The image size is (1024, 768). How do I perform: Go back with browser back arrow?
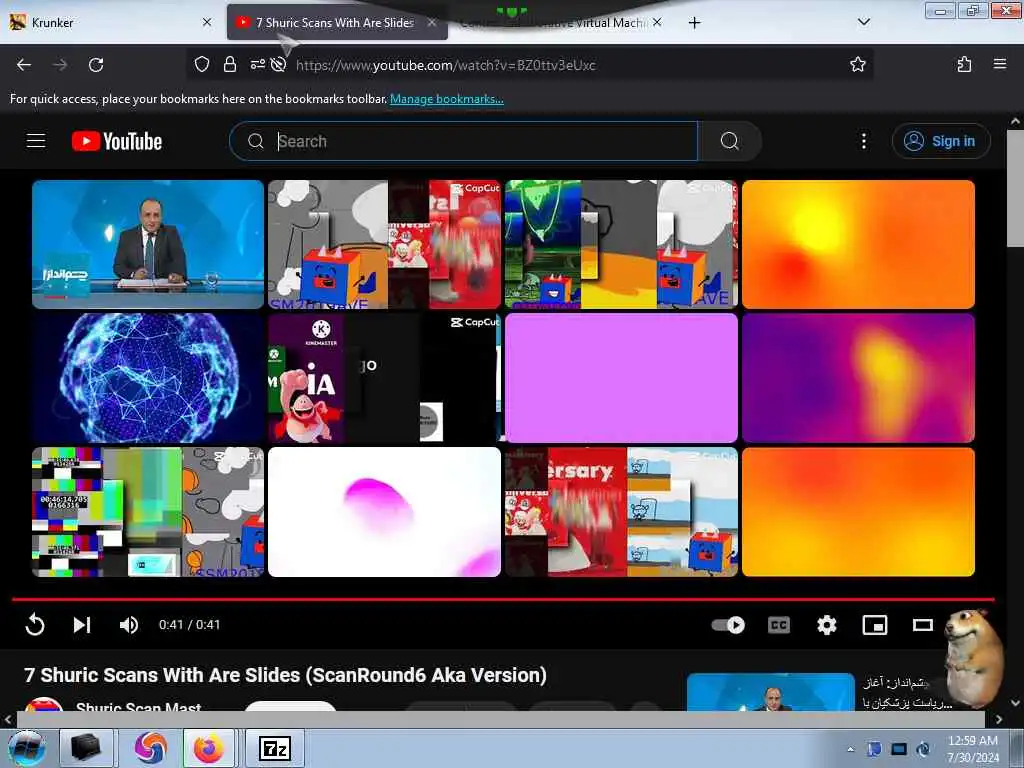tap(24, 65)
